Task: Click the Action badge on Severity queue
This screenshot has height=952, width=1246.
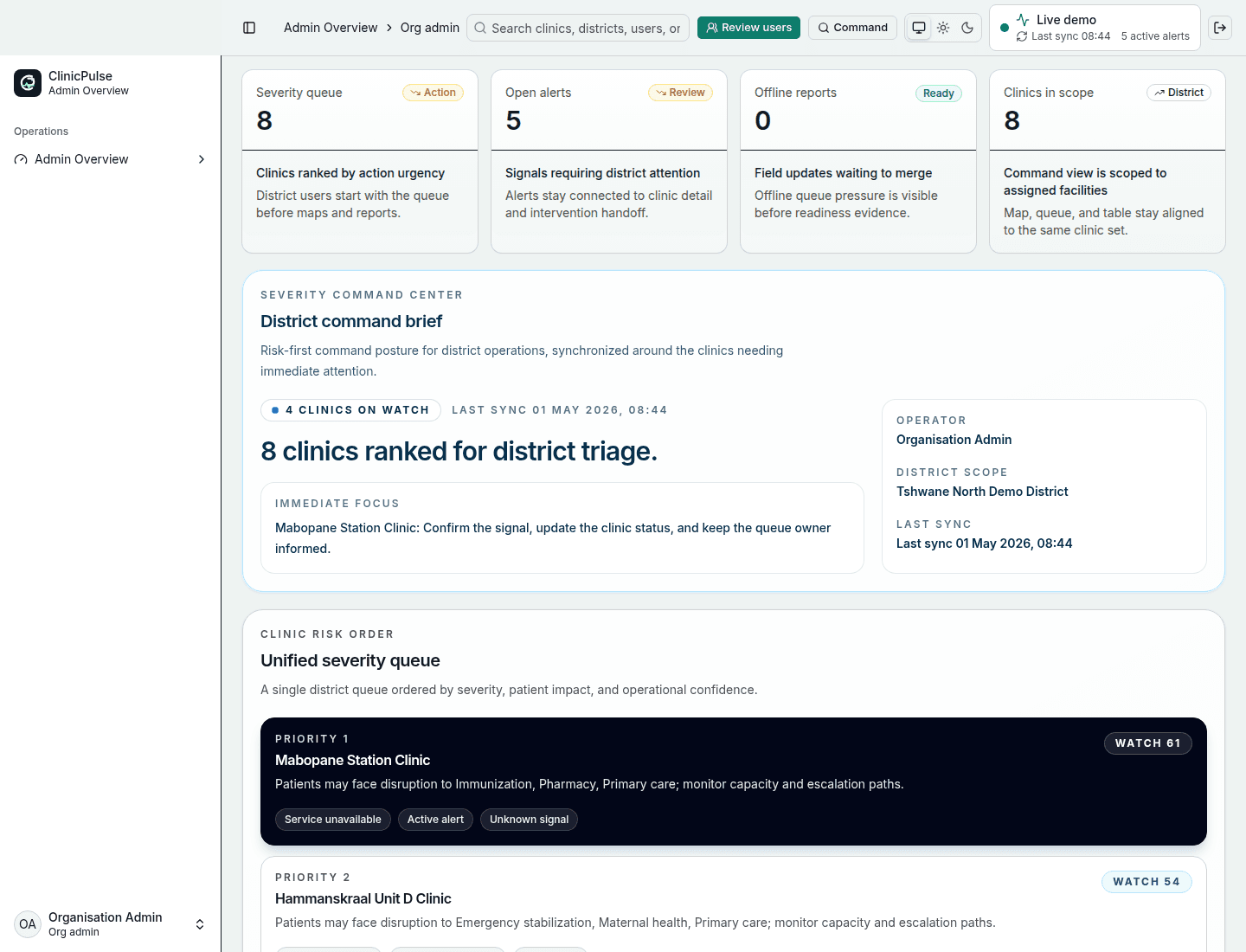Action: pyautogui.click(x=433, y=93)
